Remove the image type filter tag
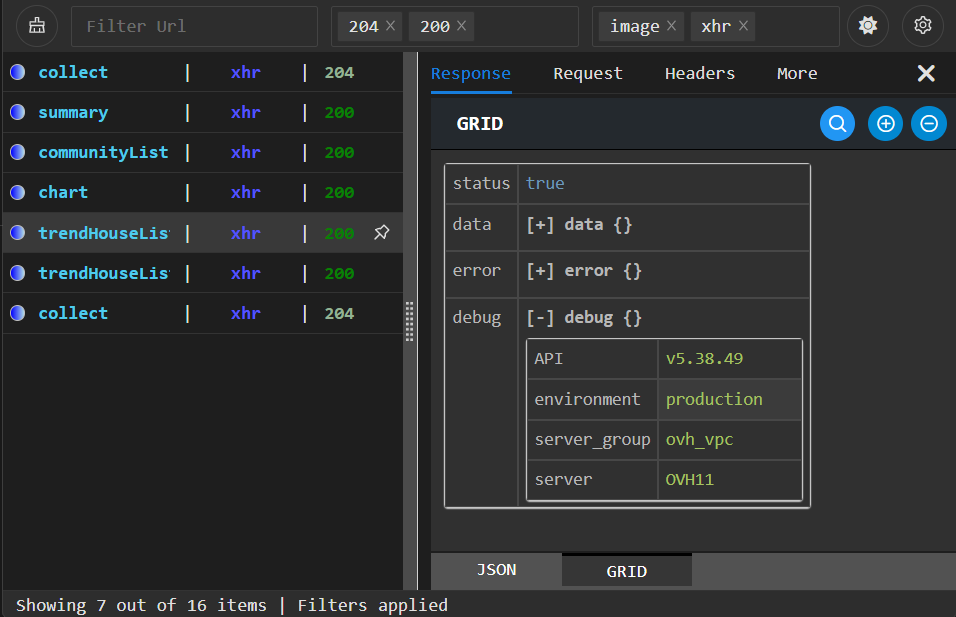 671,26
